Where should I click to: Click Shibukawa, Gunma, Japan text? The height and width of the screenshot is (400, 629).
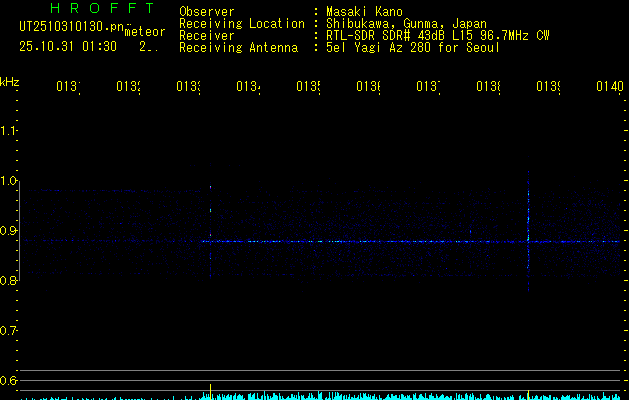coord(406,24)
